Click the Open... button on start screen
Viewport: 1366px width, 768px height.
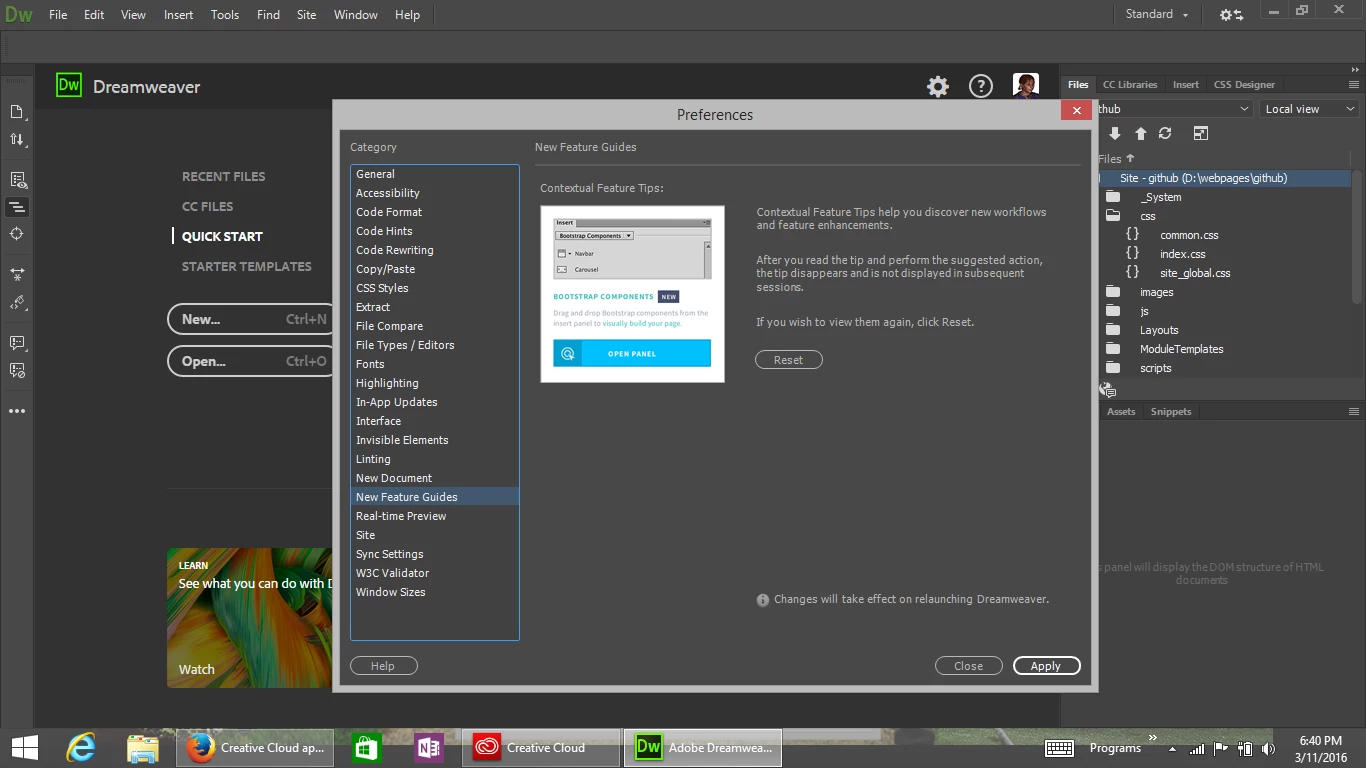(250, 361)
